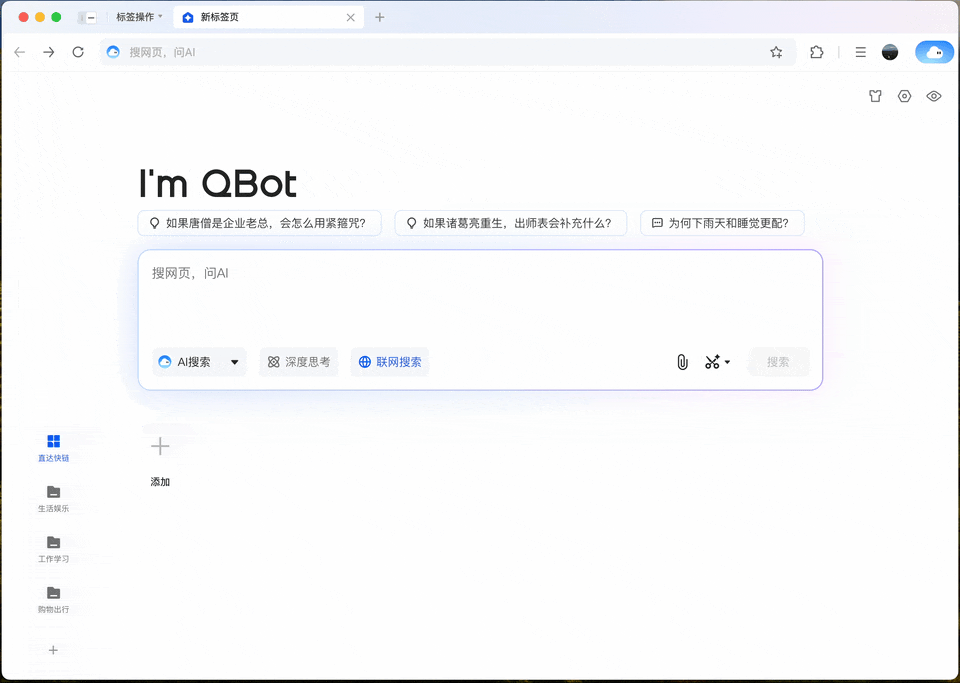Open the settings gear icon top right

pos(904,95)
